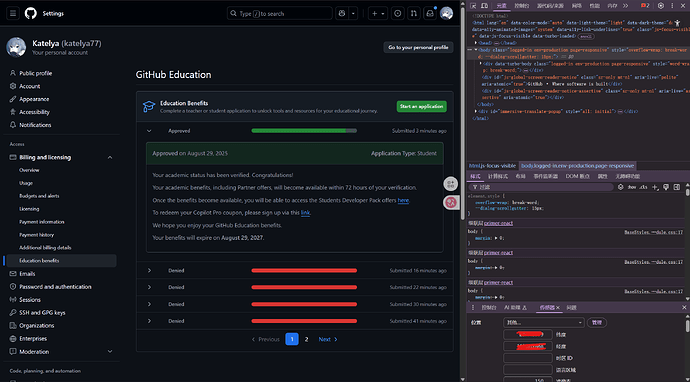Screen dimensions: 690x382
Task: Open the pull requests icon in header
Action: [413, 13]
